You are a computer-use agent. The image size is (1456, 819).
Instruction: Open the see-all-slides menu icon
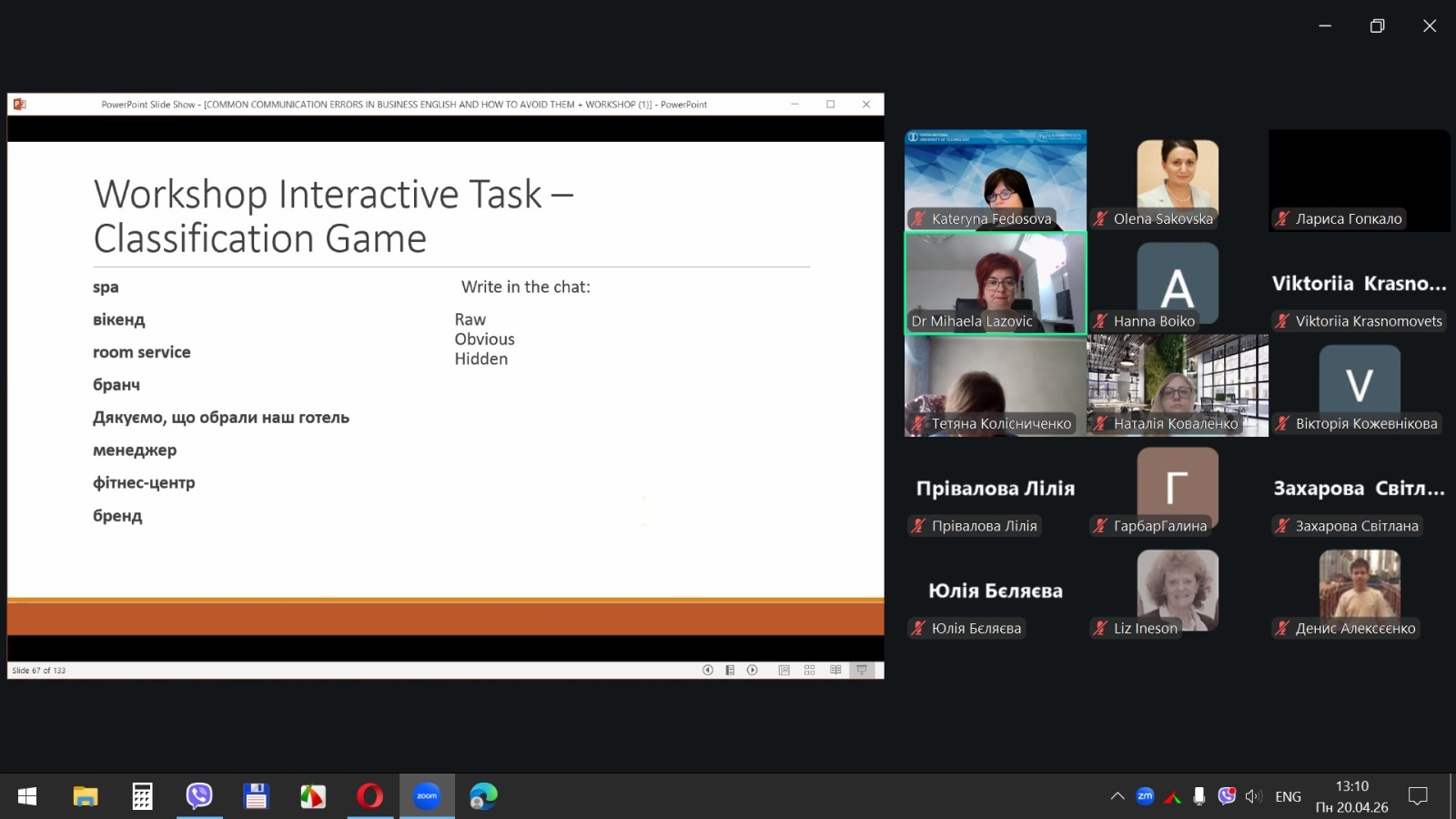[x=730, y=670]
